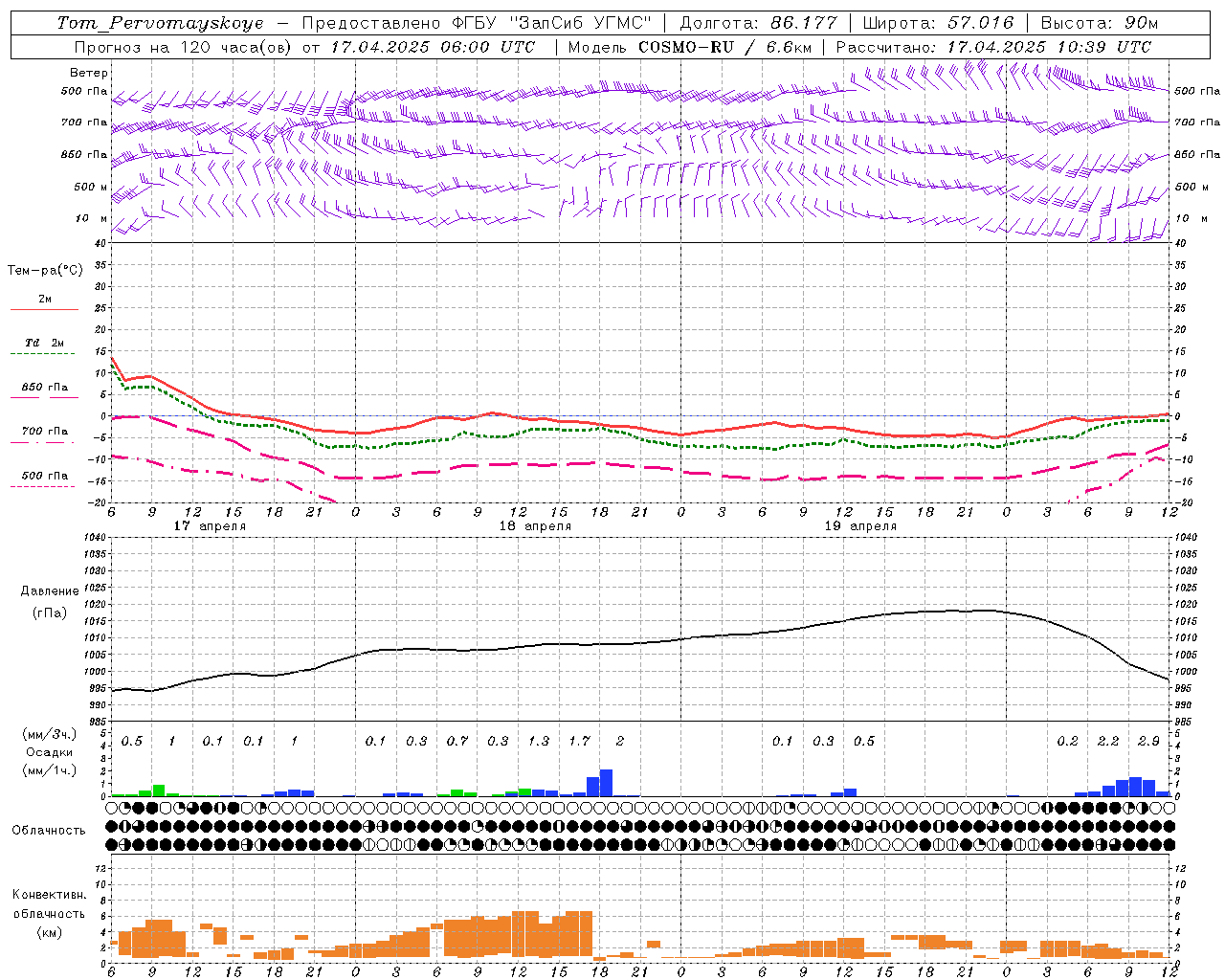Click the "Конвективн." convective cloud label

pos(49,895)
